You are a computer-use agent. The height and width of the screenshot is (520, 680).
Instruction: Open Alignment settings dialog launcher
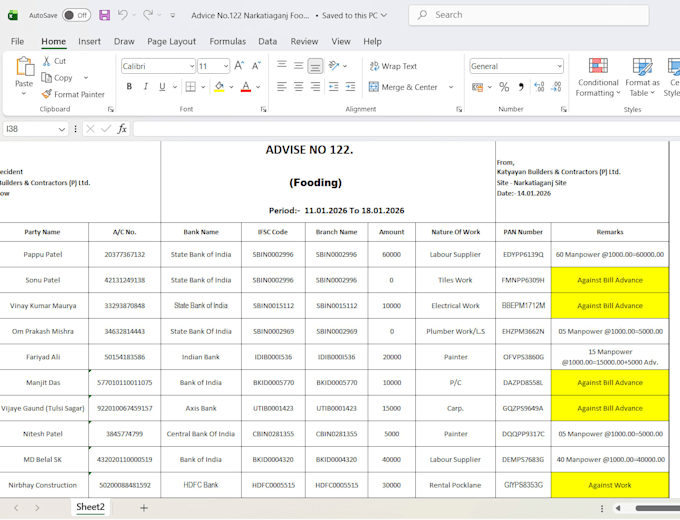[459, 109]
